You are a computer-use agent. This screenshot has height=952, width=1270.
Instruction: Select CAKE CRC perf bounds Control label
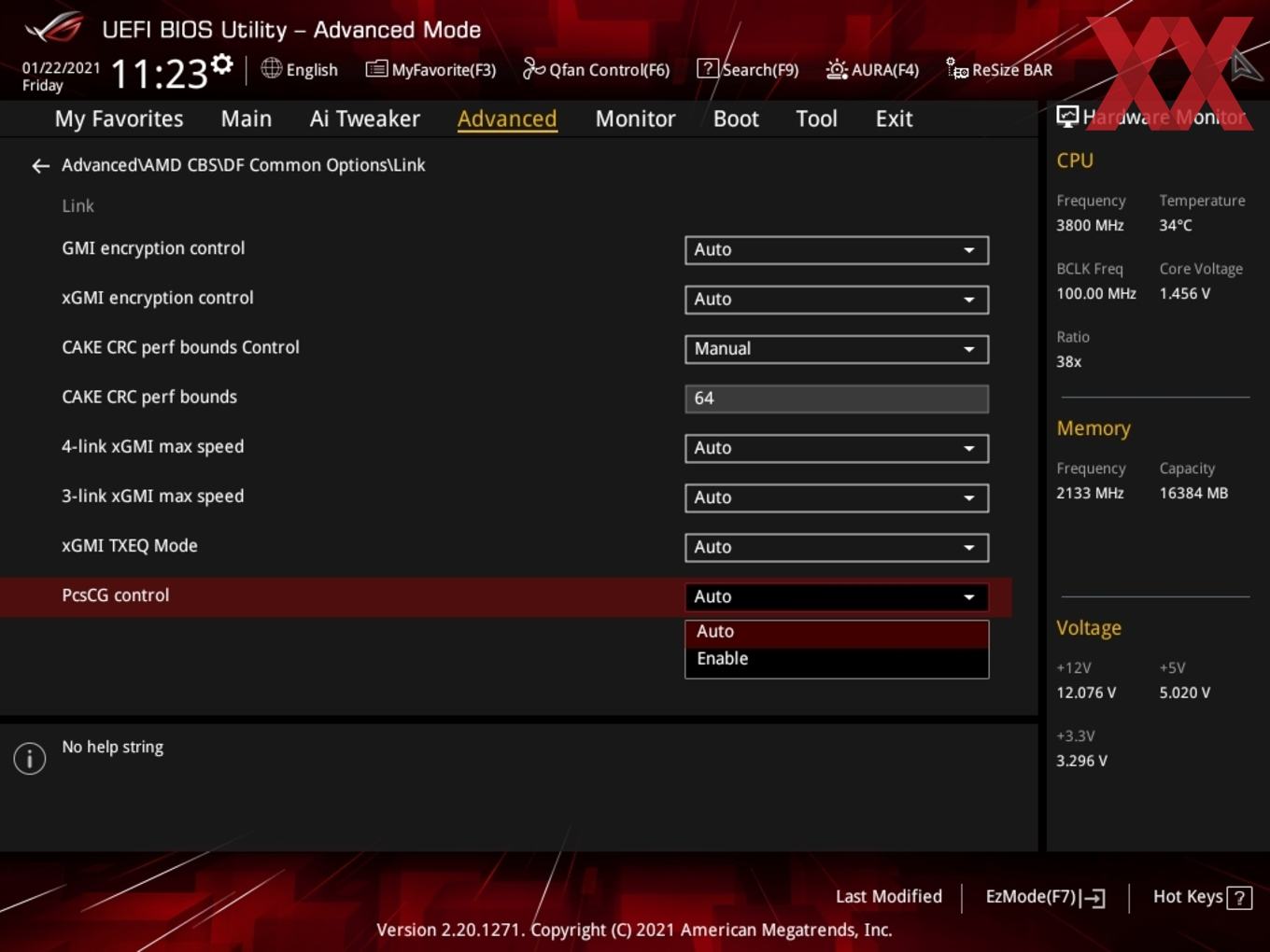pyautogui.click(x=180, y=347)
